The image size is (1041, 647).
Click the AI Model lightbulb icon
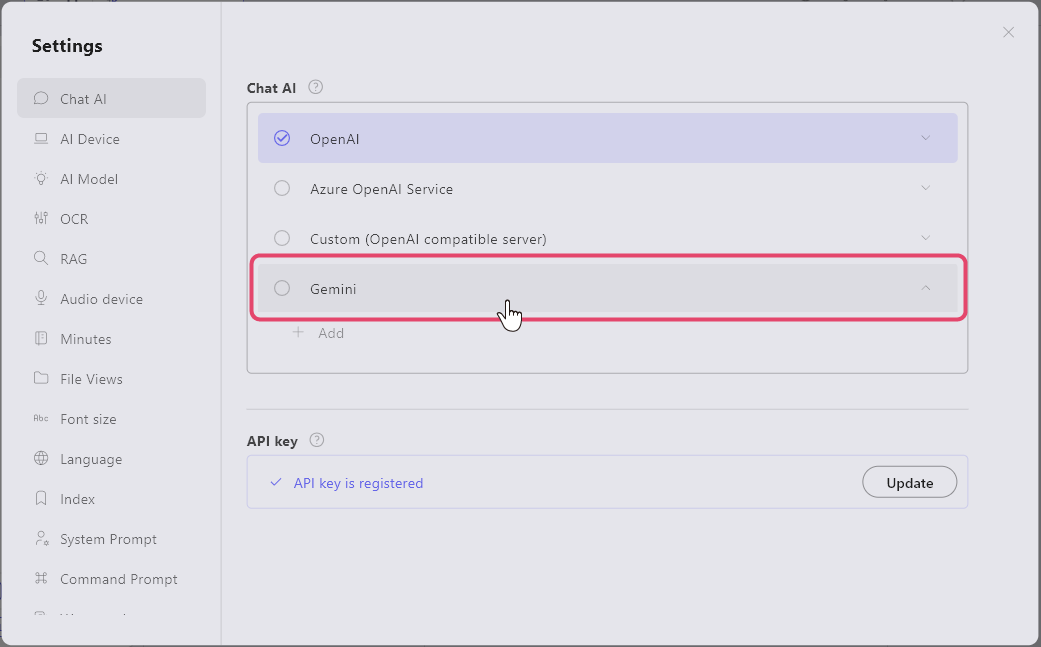41,179
